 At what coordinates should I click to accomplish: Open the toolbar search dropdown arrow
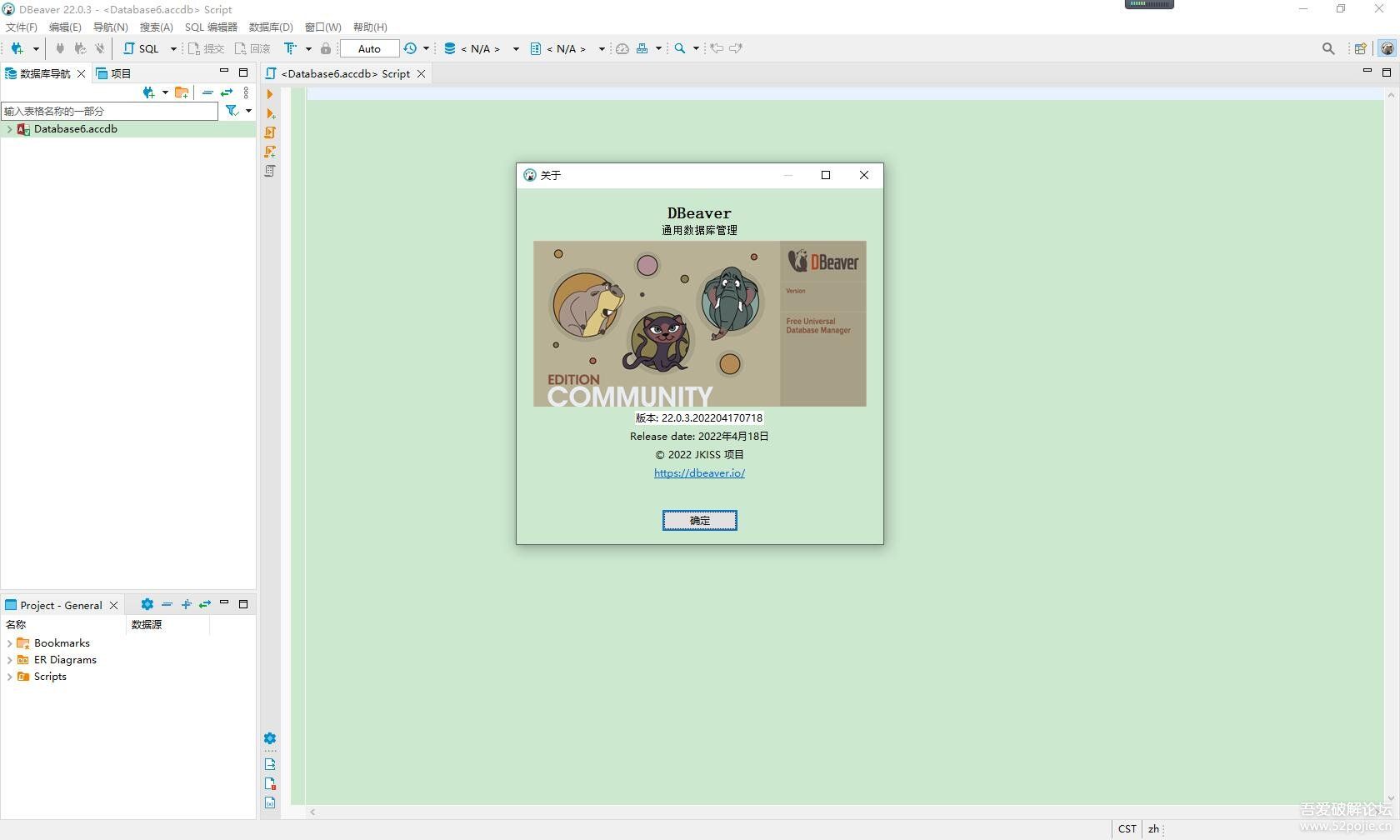click(x=696, y=48)
